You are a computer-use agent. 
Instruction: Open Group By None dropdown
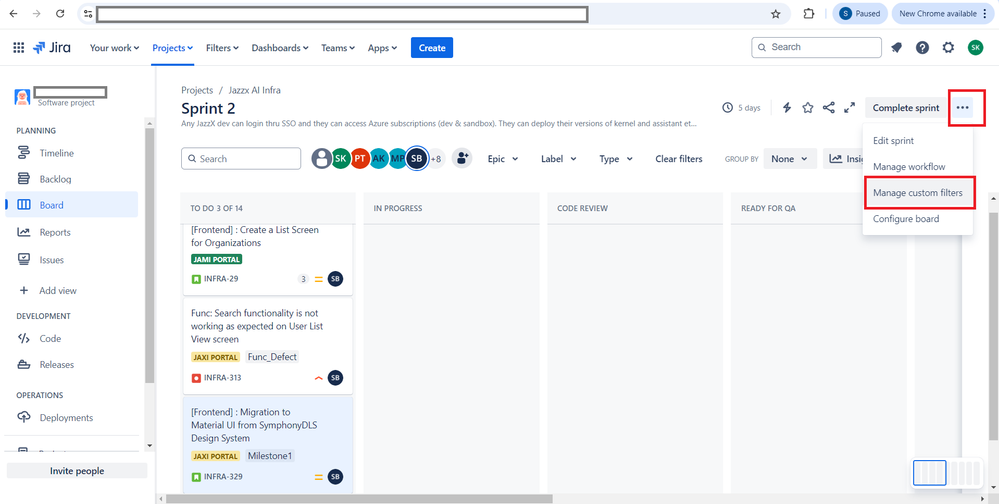click(x=790, y=159)
